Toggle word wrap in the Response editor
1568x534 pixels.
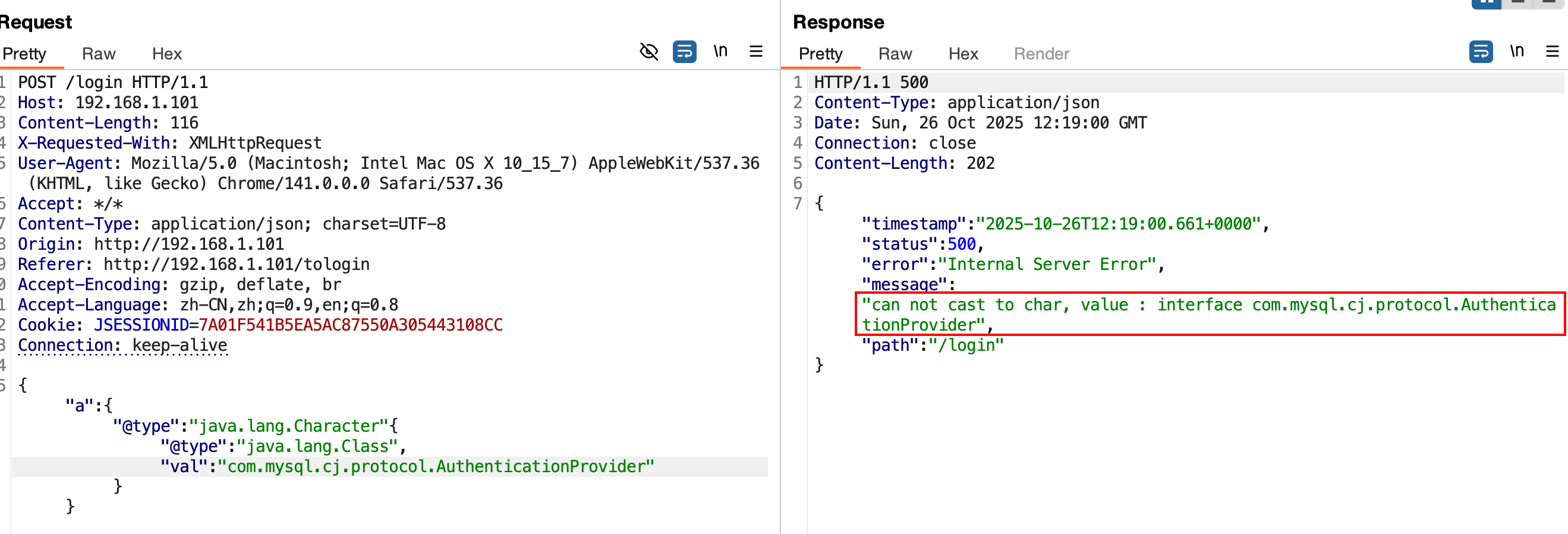click(x=1481, y=52)
